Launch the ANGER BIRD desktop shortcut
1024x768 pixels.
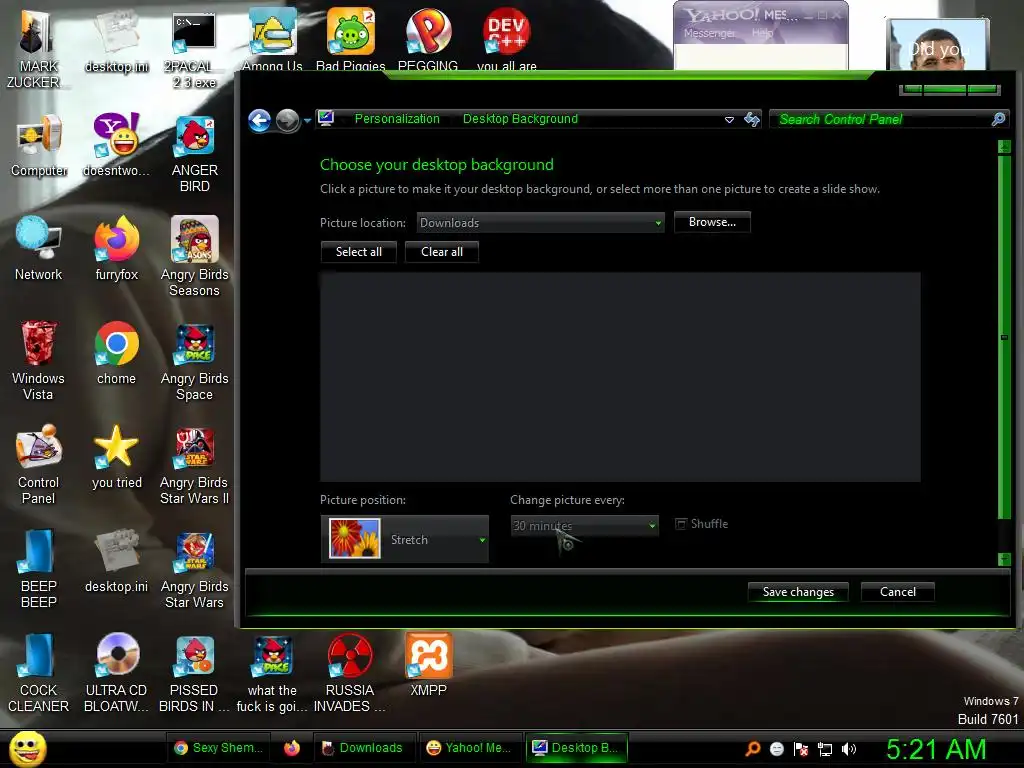click(195, 154)
